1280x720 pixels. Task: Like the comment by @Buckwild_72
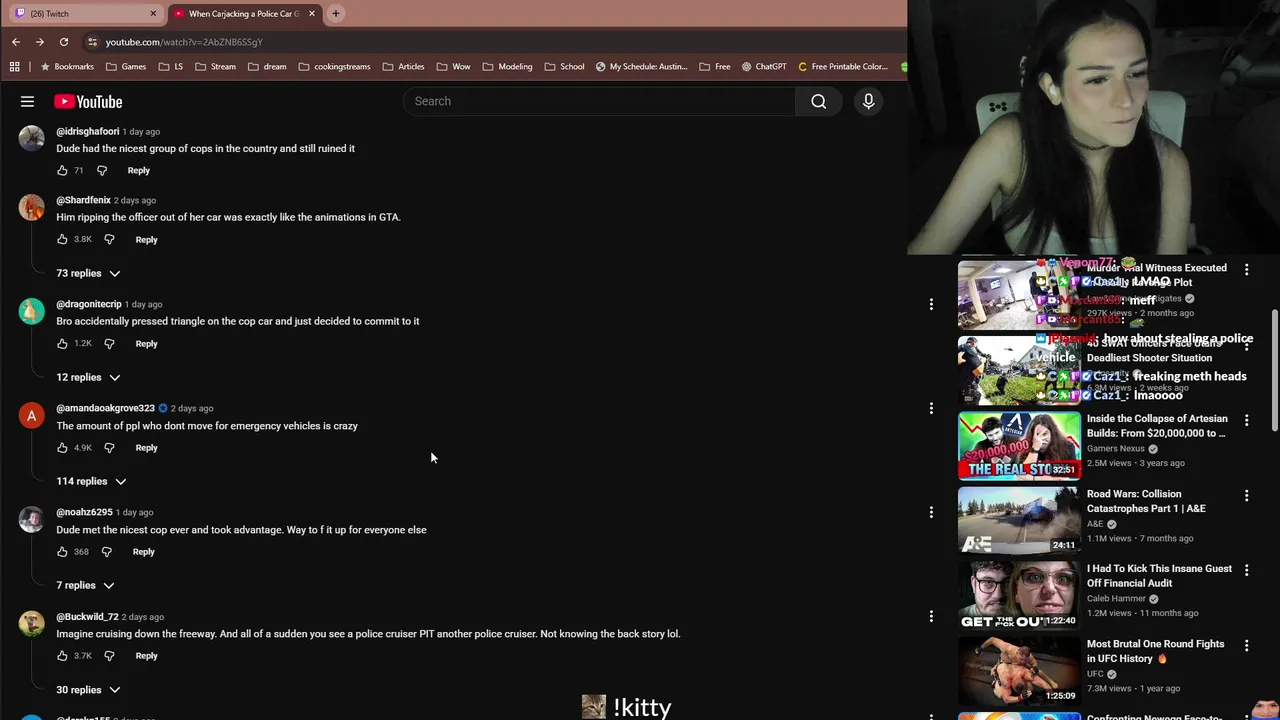[x=62, y=655]
